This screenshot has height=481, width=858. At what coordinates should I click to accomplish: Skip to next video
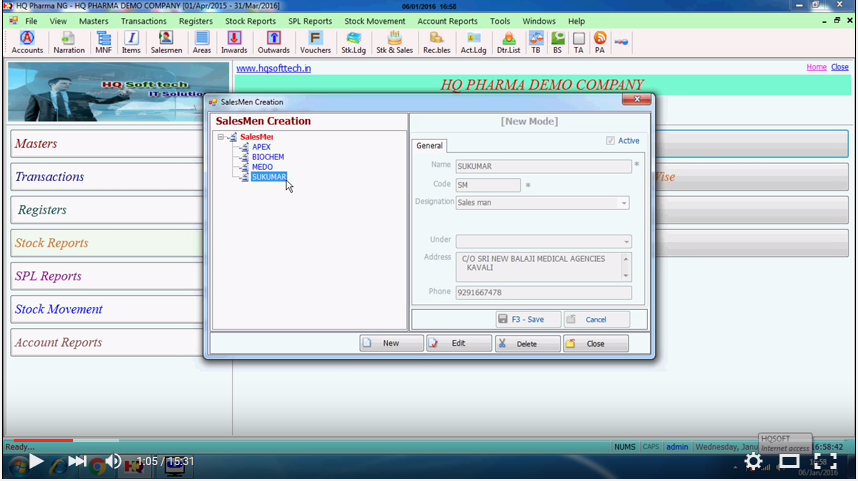(77, 461)
